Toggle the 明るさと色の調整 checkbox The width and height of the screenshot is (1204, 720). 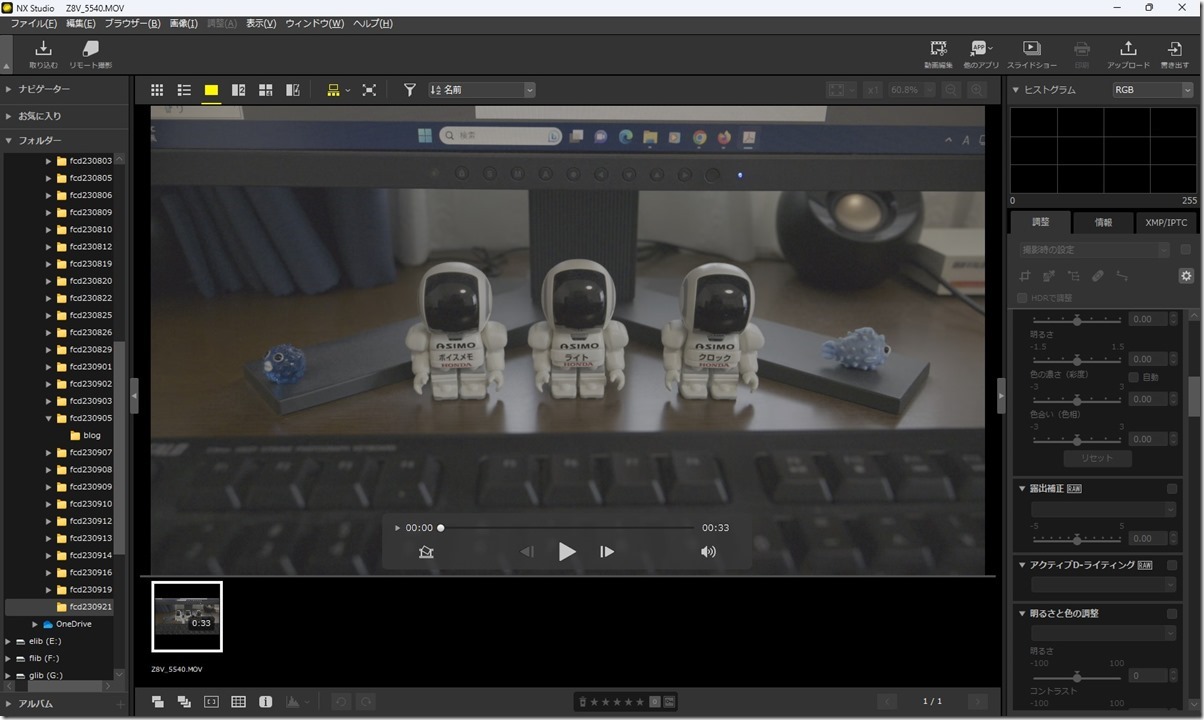(1172, 613)
